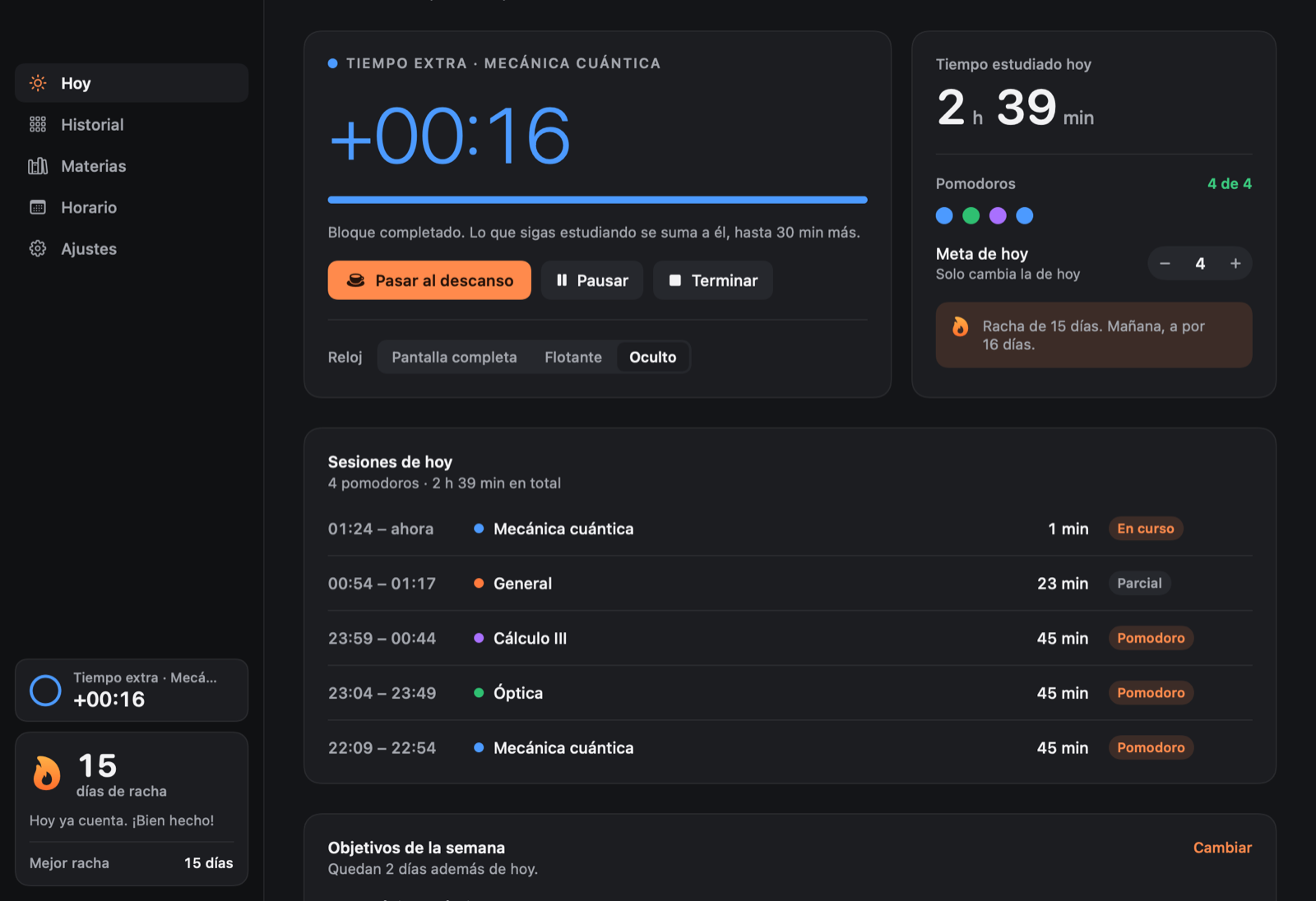This screenshot has width=1316, height=901.
Task: Click the 4 de 4 pomodoros count
Action: pos(1230,183)
